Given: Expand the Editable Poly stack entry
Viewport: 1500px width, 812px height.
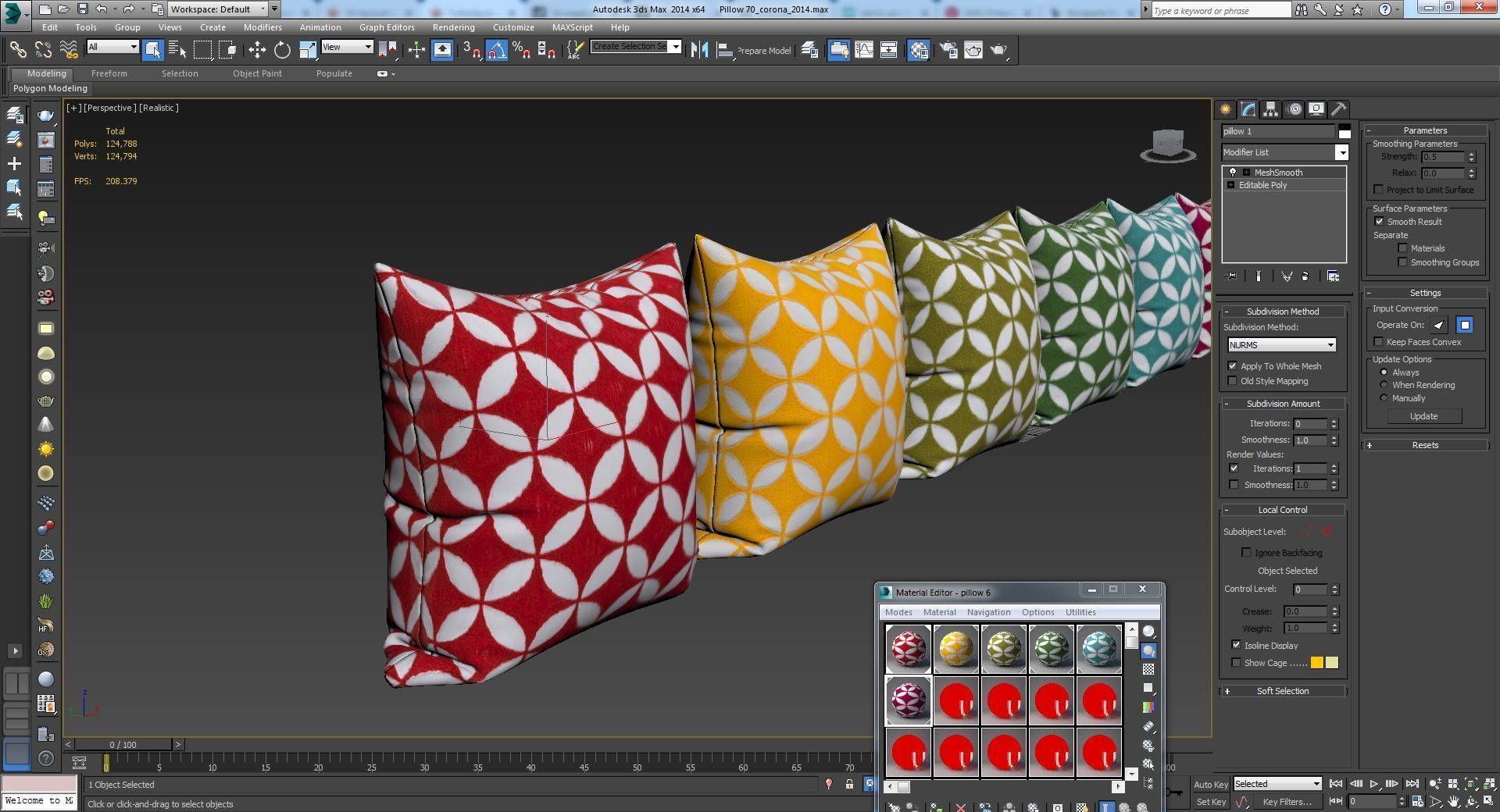Looking at the screenshot, I should pos(1231,185).
